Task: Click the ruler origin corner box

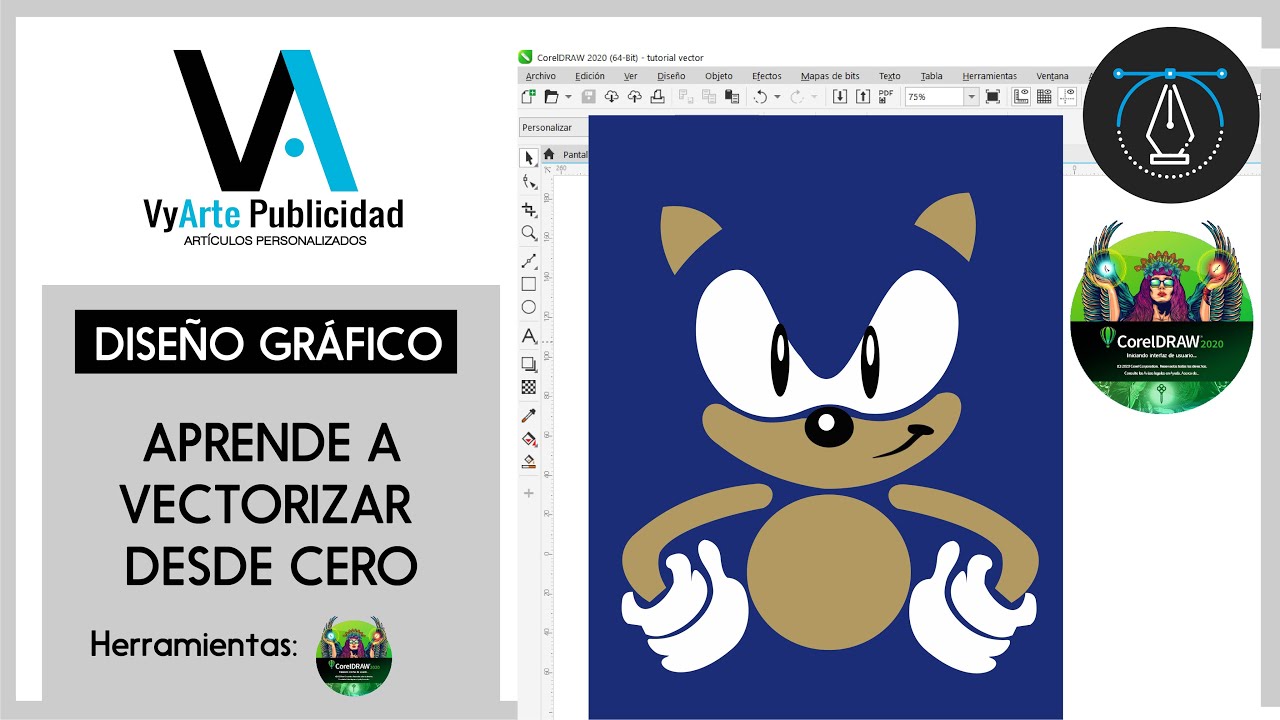Action: [548, 169]
